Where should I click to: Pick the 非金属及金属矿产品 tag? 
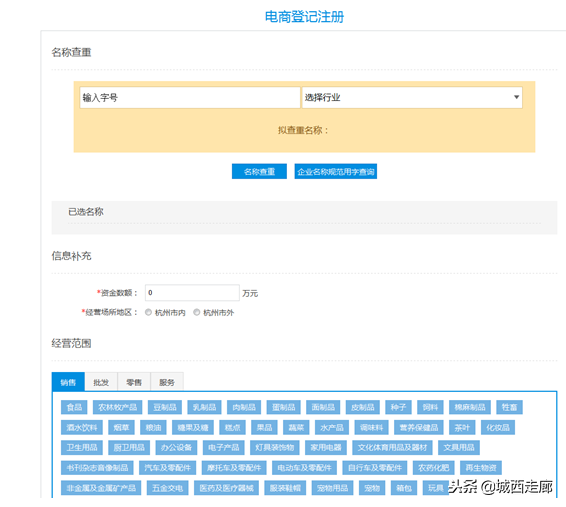click(x=101, y=488)
